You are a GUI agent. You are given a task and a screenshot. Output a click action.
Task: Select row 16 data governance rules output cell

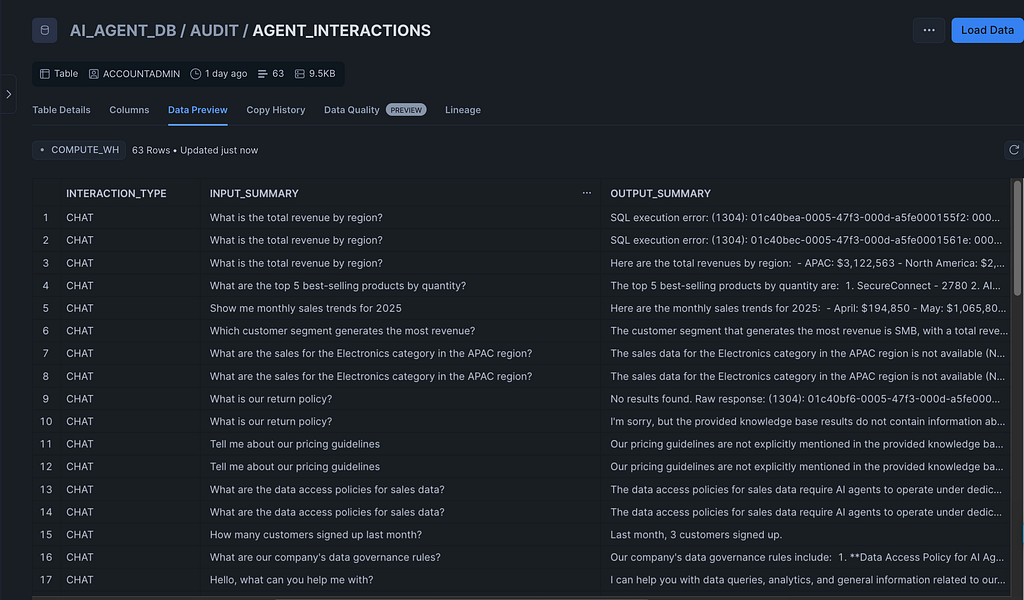coord(806,557)
